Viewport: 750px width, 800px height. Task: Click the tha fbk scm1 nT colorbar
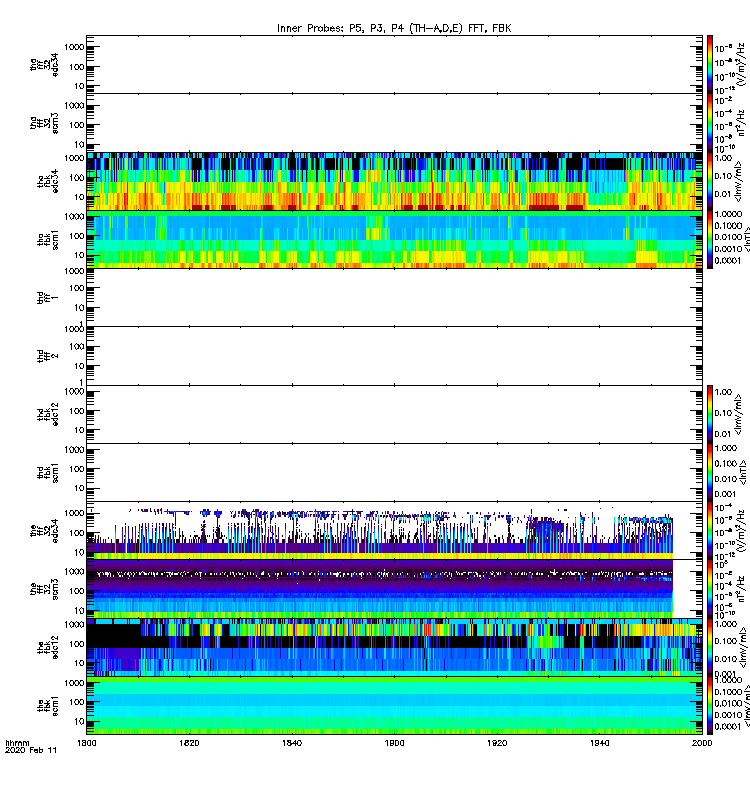point(710,239)
